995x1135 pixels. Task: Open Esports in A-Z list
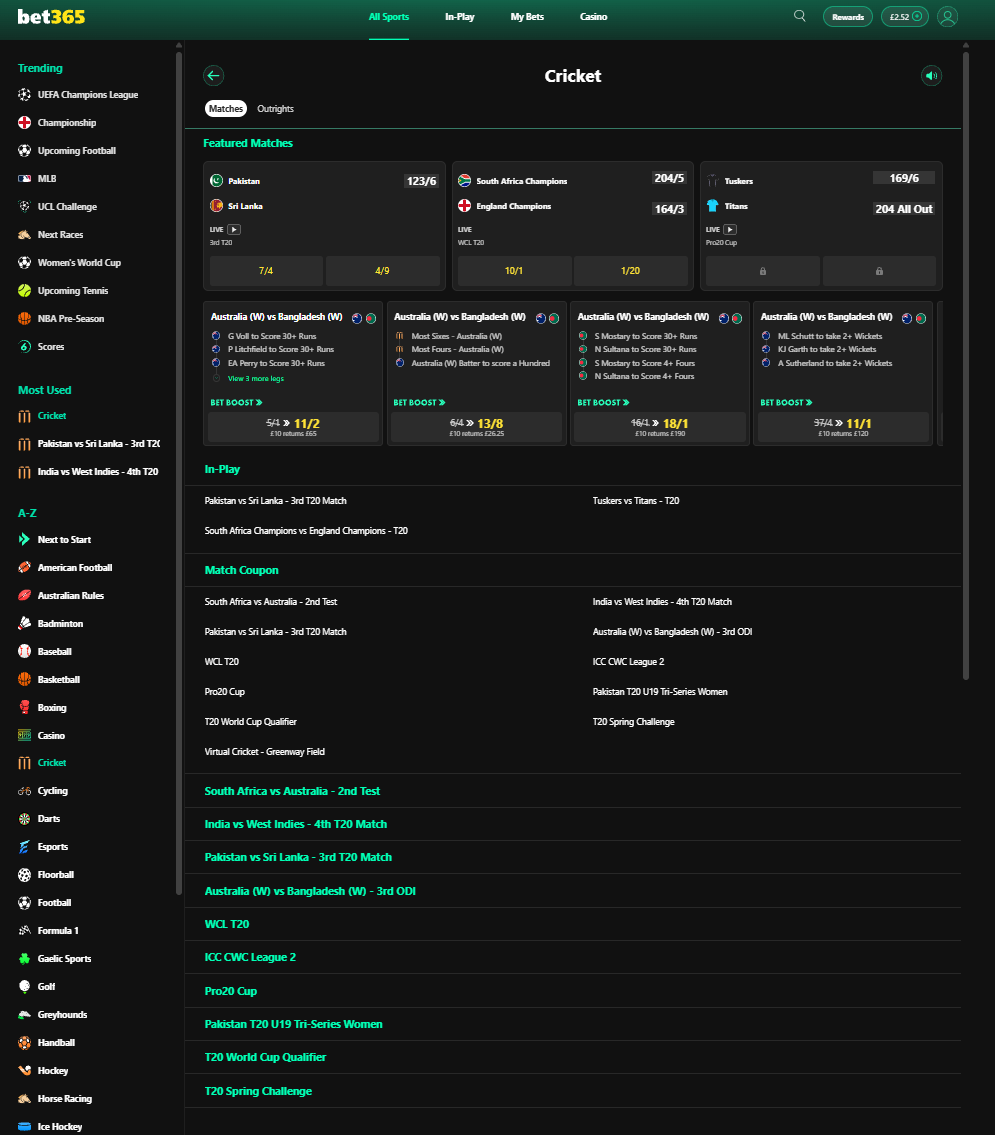tap(52, 847)
